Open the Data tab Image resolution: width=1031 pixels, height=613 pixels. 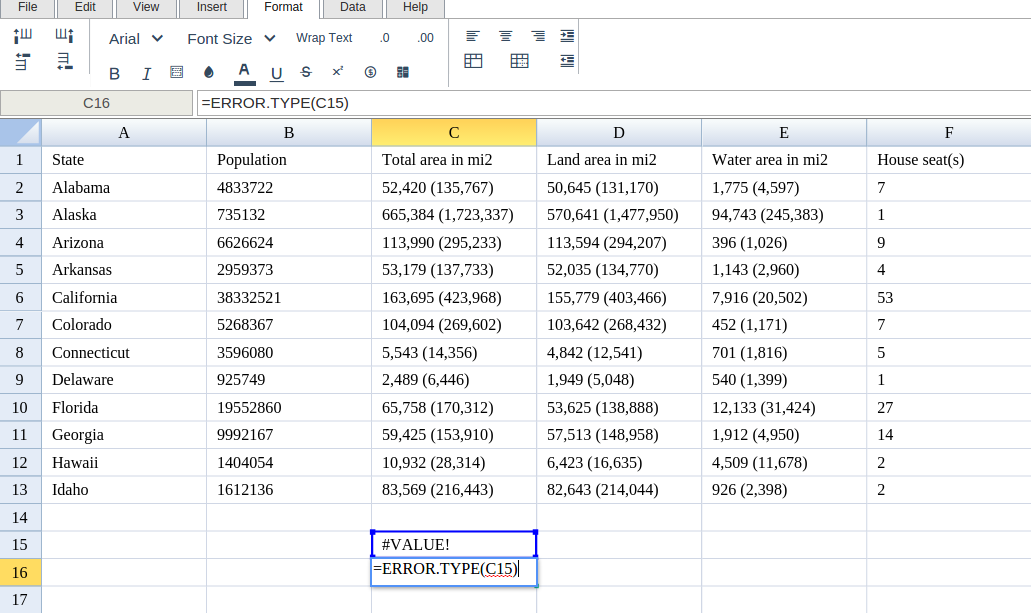[x=352, y=7]
